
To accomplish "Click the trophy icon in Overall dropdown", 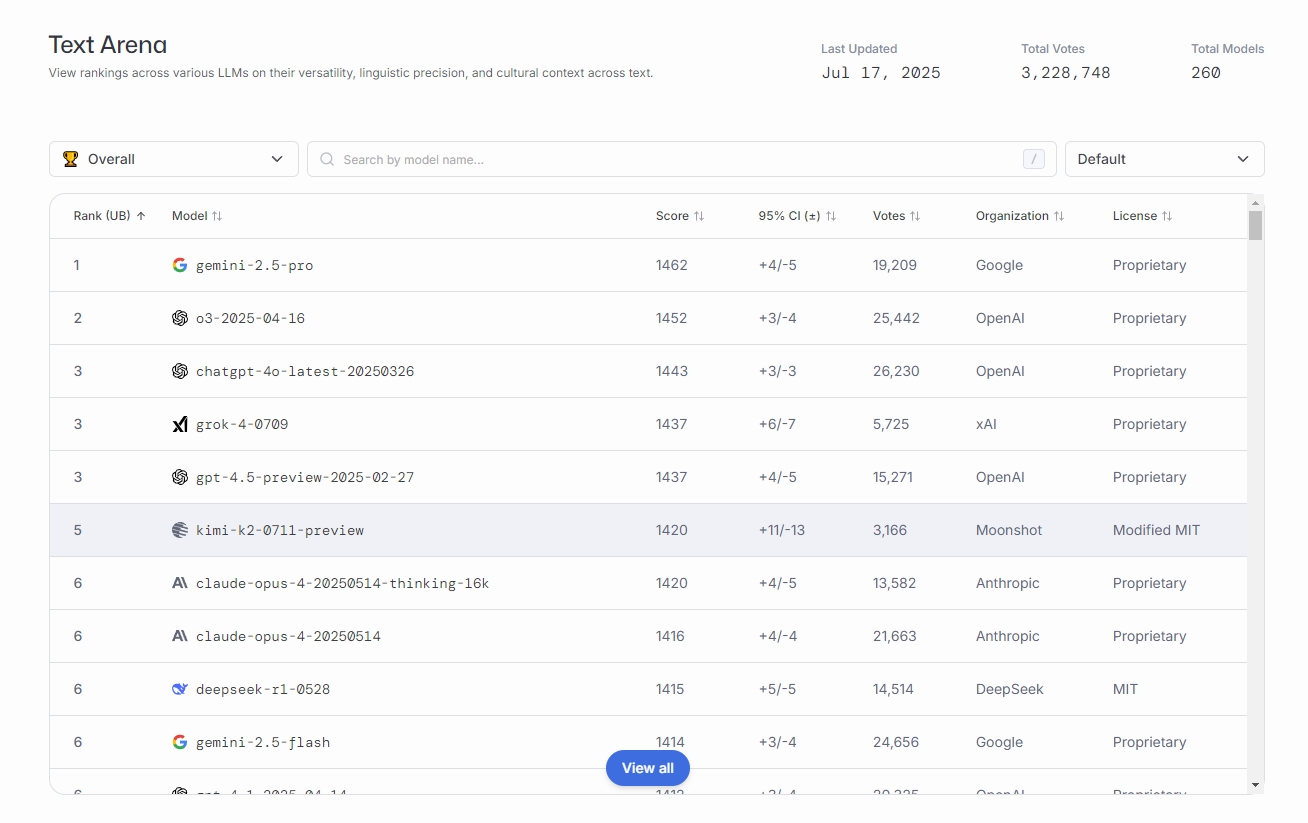I will [70, 159].
